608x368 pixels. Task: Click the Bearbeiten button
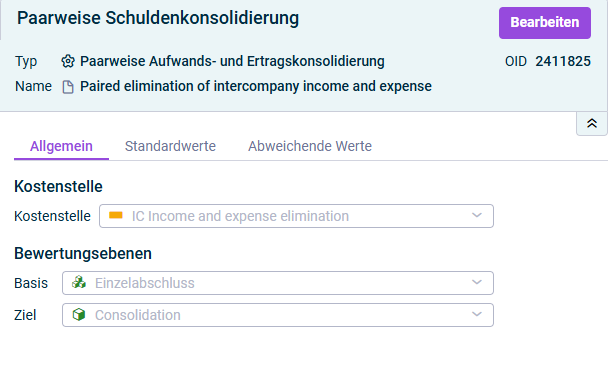coord(545,22)
